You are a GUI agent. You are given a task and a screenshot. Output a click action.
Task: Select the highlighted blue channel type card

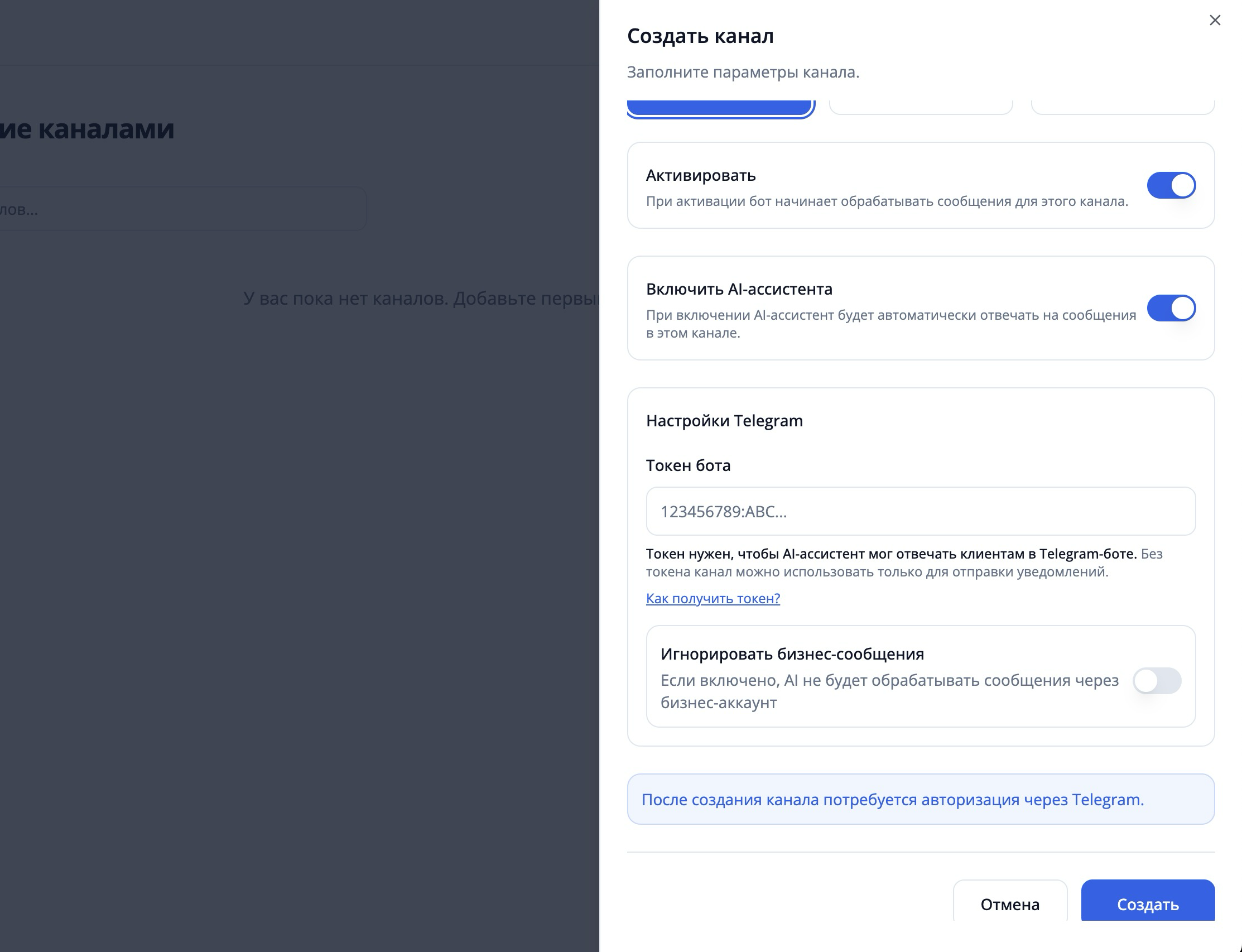[720, 108]
